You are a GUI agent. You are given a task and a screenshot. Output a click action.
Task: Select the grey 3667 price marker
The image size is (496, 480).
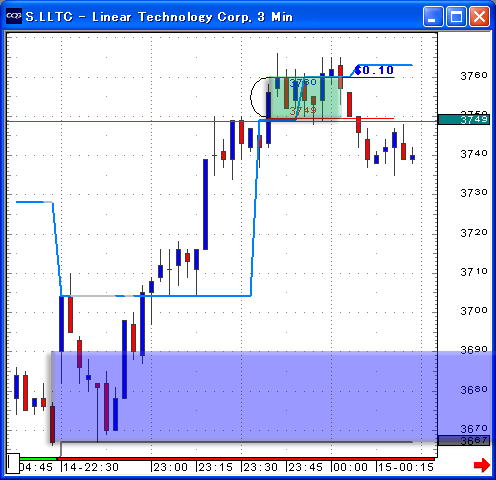pyautogui.click(x=464, y=440)
